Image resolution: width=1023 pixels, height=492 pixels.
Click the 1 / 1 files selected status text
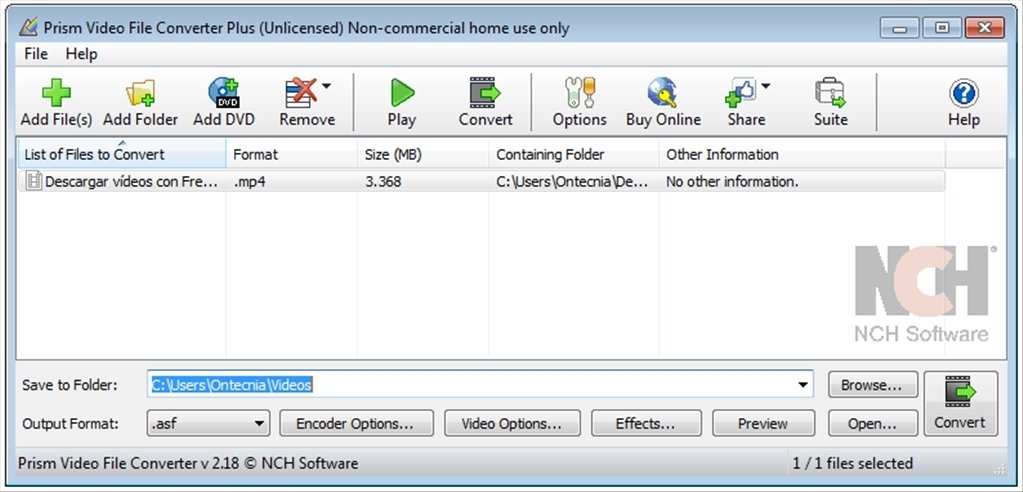click(853, 464)
